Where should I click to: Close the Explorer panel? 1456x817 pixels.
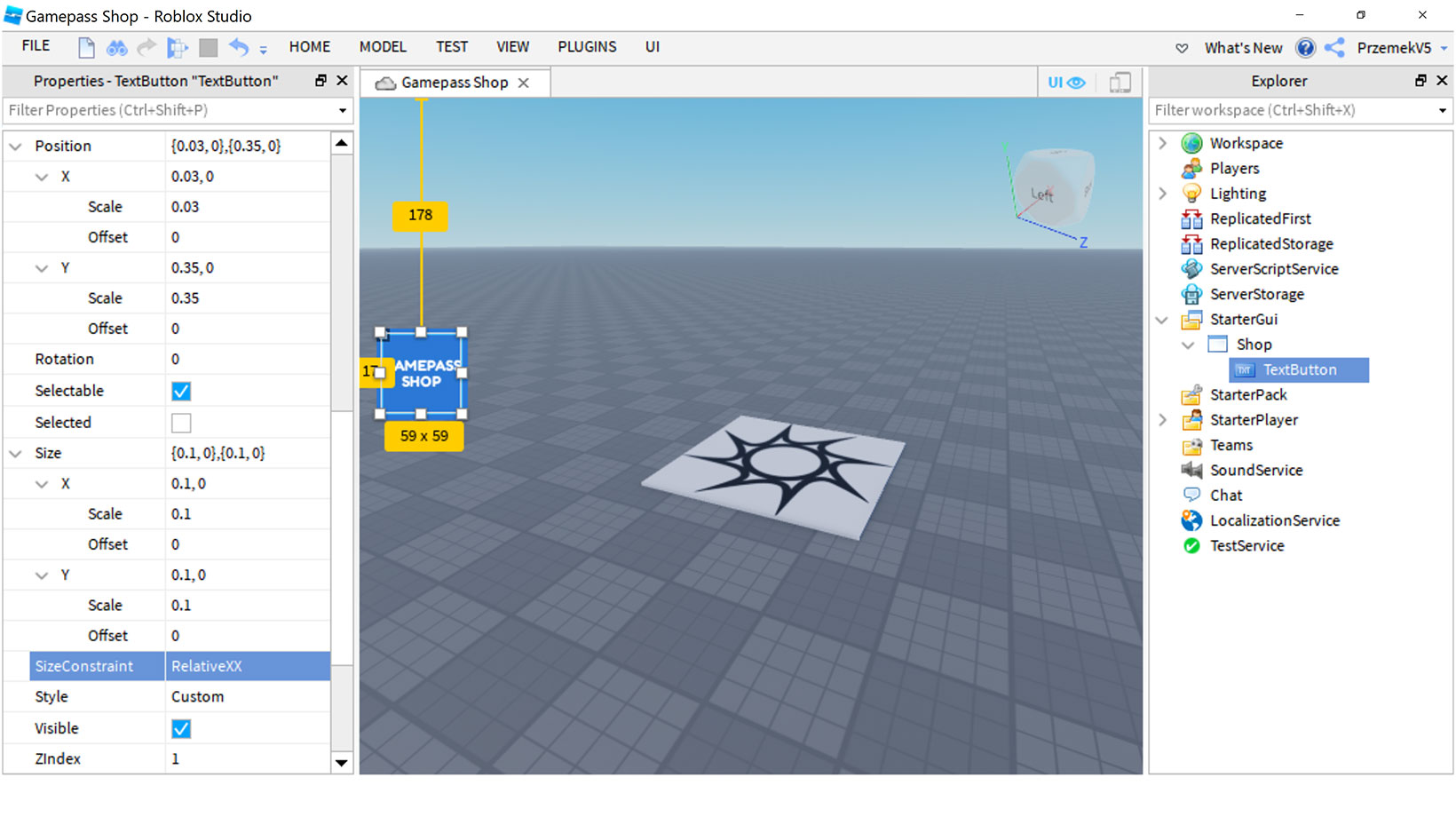point(1442,81)
